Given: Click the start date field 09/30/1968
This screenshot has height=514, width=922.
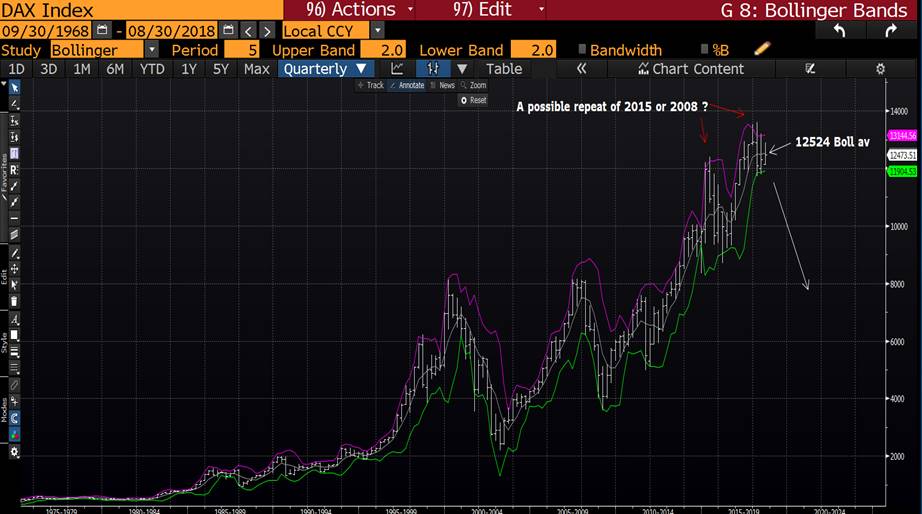Looking at the screenshot, I should [x=45, y=31].
